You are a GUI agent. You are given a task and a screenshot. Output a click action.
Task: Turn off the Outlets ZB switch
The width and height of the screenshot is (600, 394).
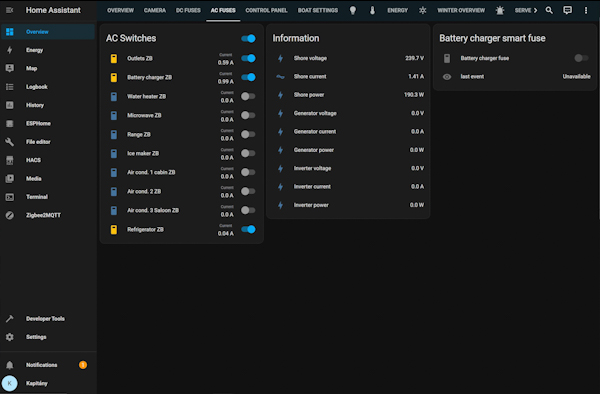[x=248, y=59]
